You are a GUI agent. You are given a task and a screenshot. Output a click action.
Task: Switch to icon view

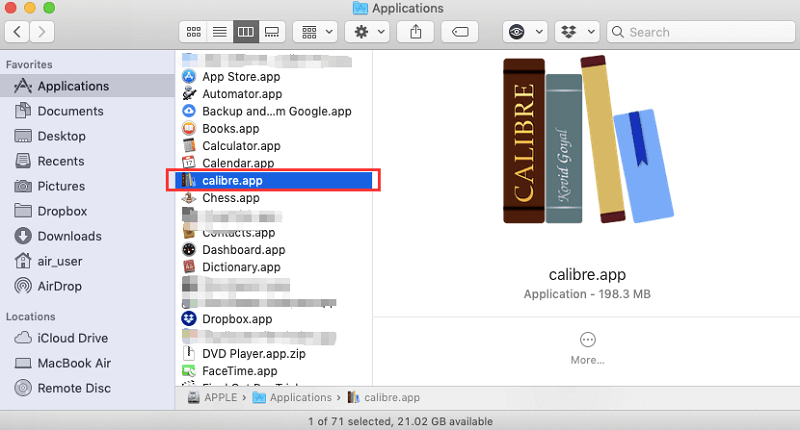(193, 32)
